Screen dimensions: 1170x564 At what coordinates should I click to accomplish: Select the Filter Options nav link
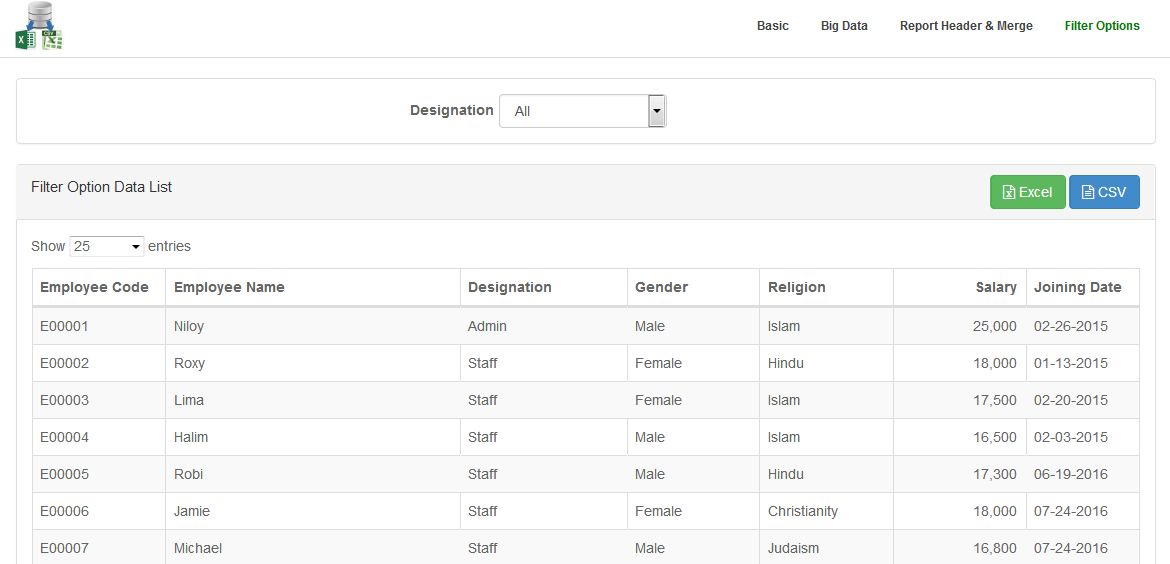click(x=1102, y=26)
